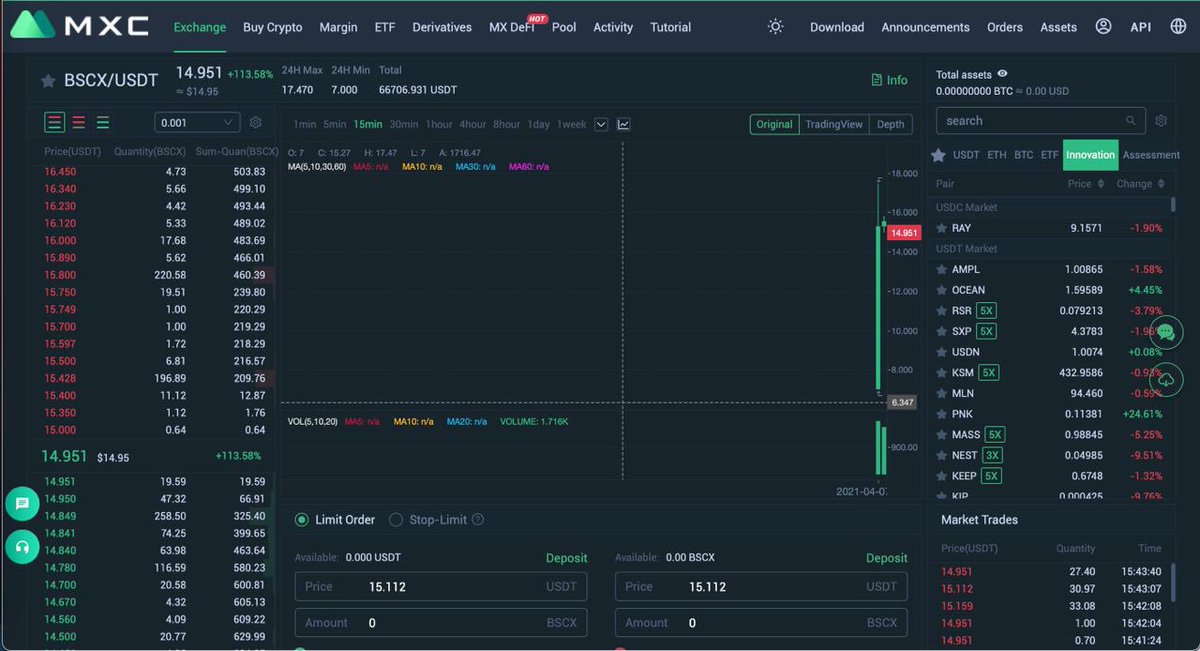Open favorites star tab in market list

click(938, 155)
